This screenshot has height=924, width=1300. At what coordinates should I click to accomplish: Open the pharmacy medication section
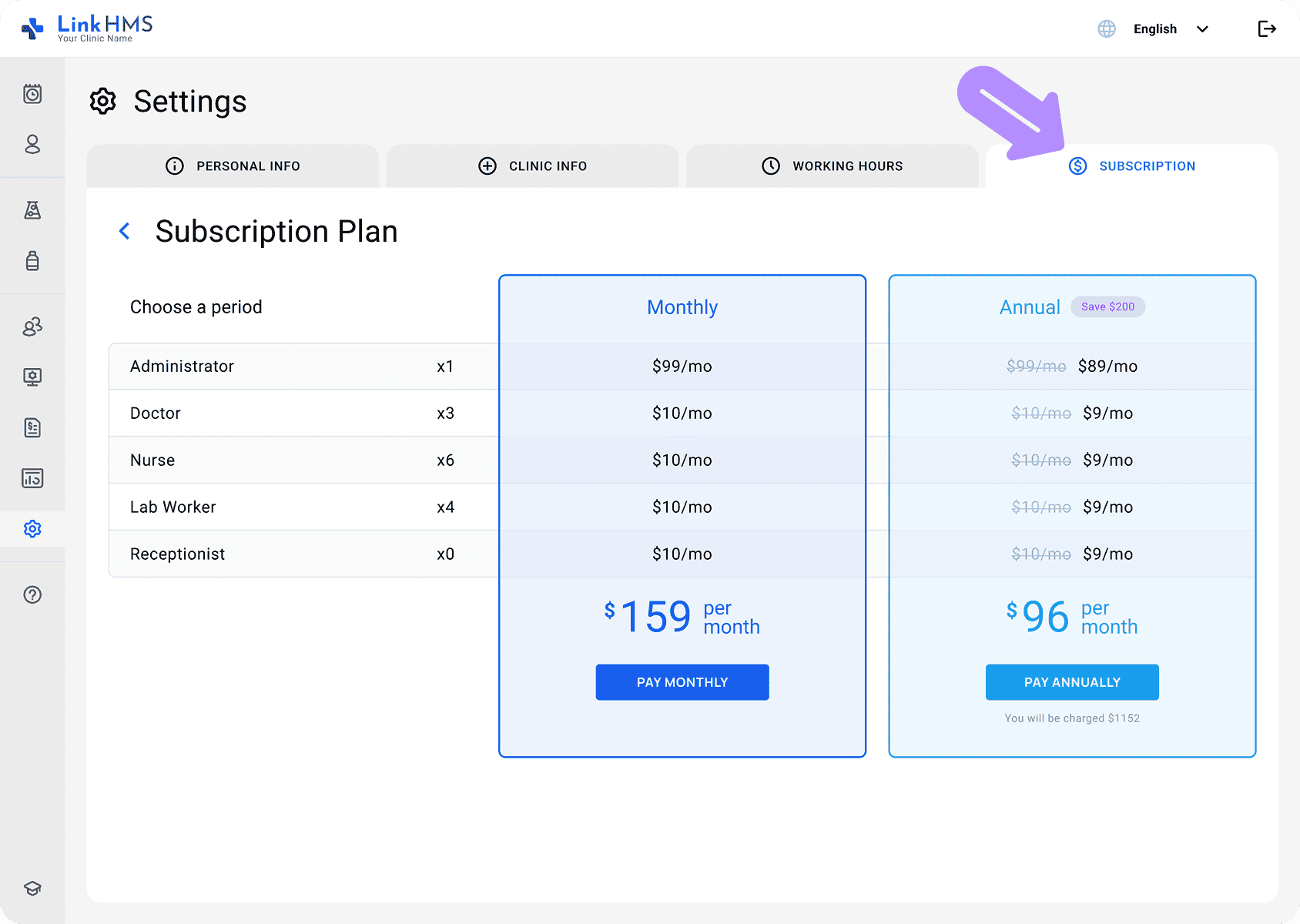32,262
